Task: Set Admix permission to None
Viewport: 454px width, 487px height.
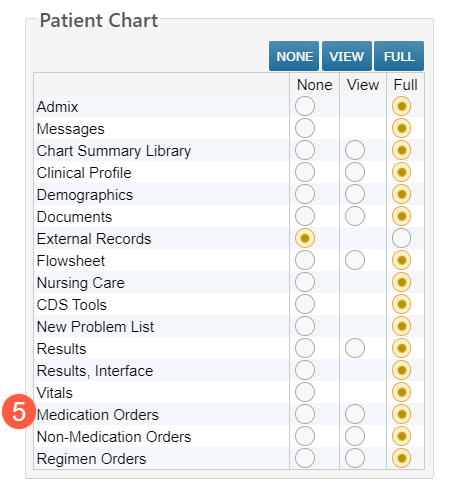Action: [x=305, y=106]
